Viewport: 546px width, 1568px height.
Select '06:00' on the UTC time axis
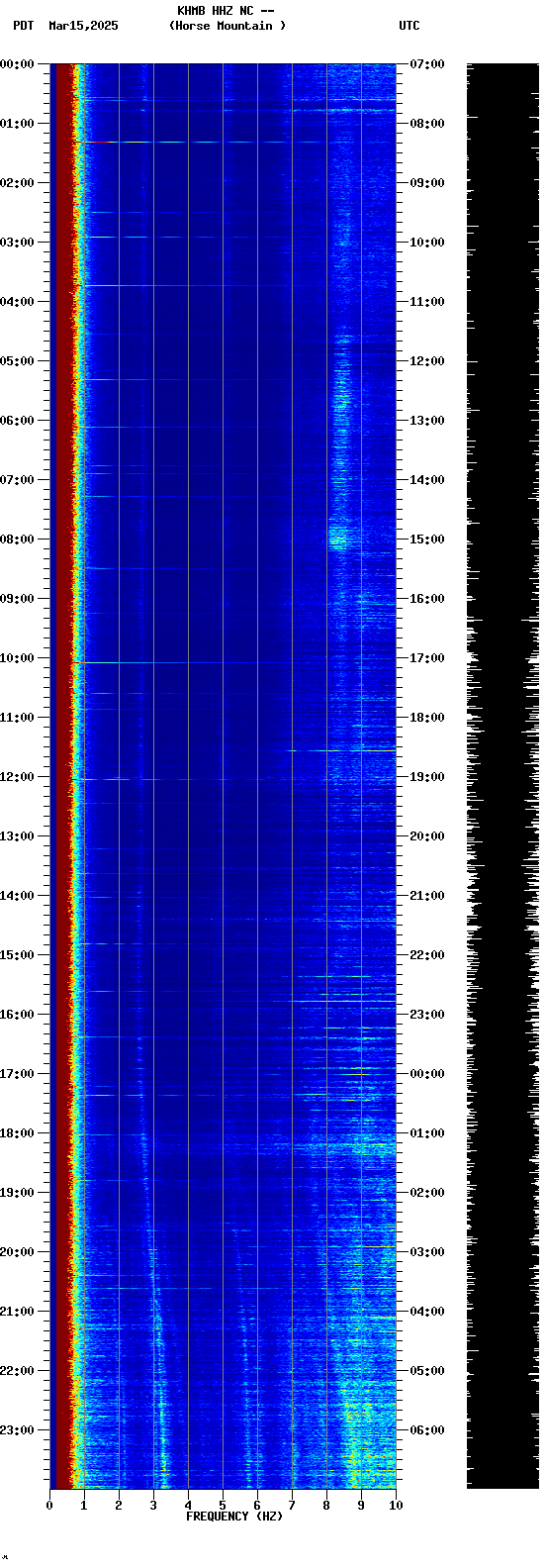[427, 1430]
